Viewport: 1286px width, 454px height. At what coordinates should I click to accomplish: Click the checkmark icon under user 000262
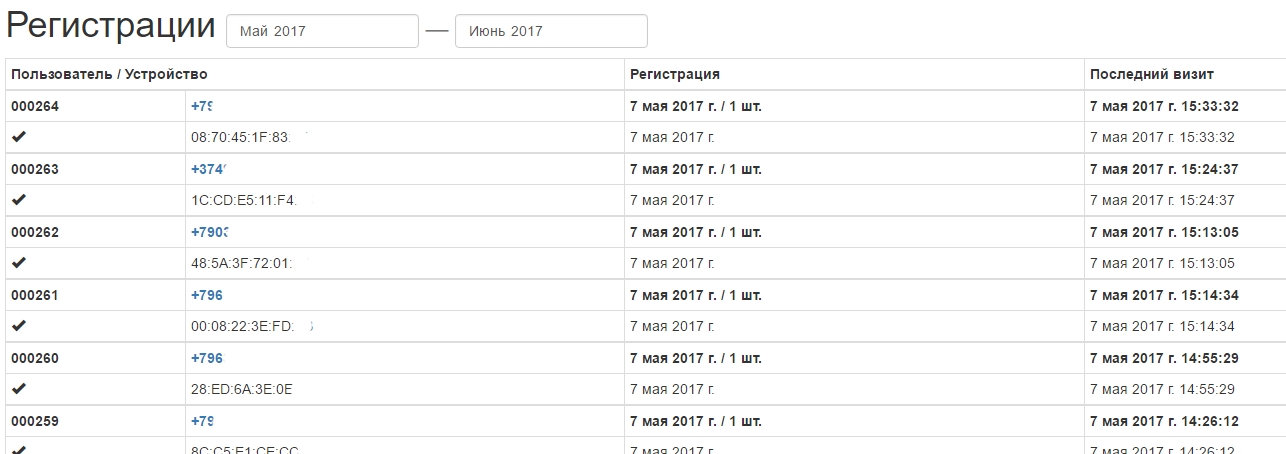tap(18, 263)
